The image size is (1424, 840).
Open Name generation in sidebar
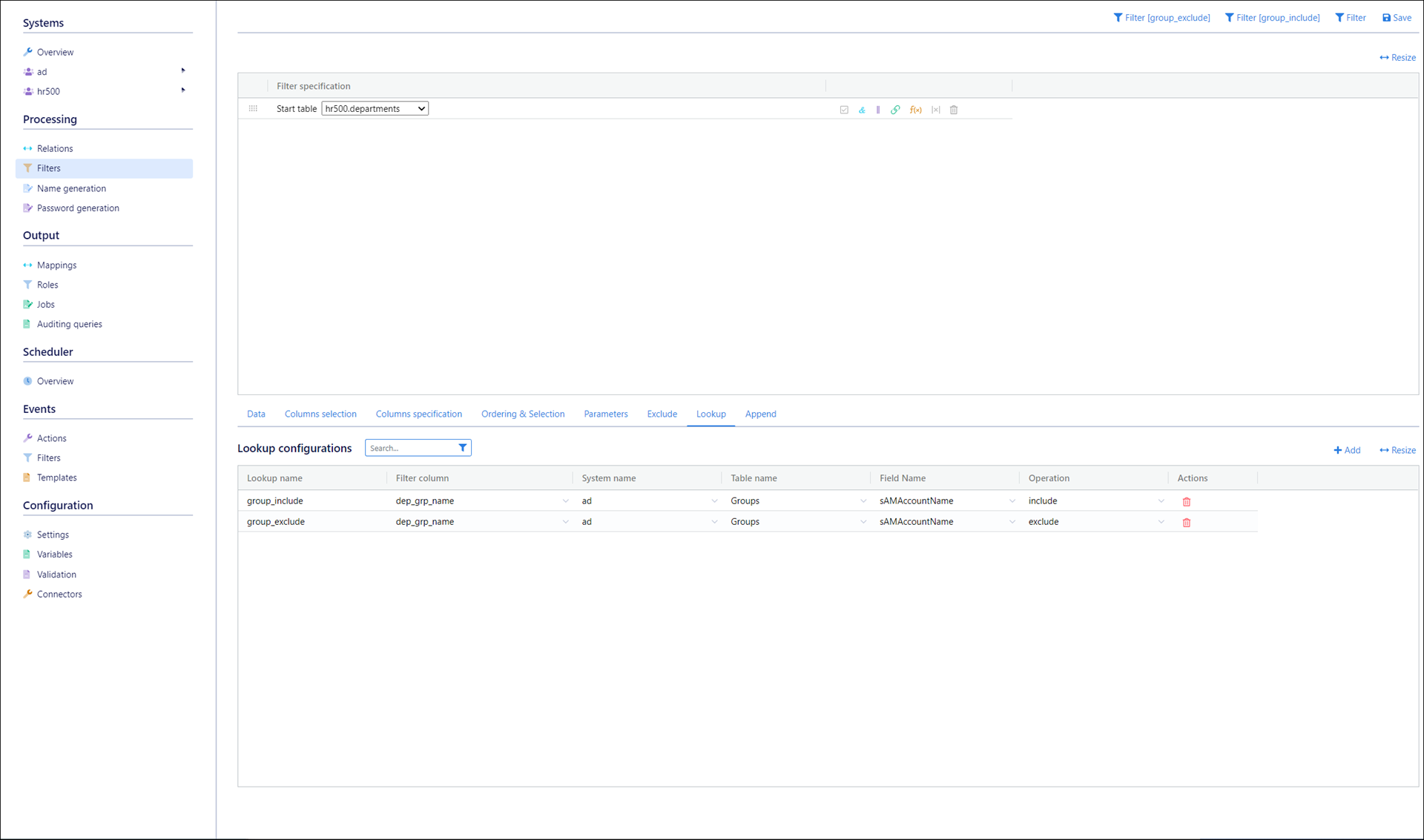(71, 188)
